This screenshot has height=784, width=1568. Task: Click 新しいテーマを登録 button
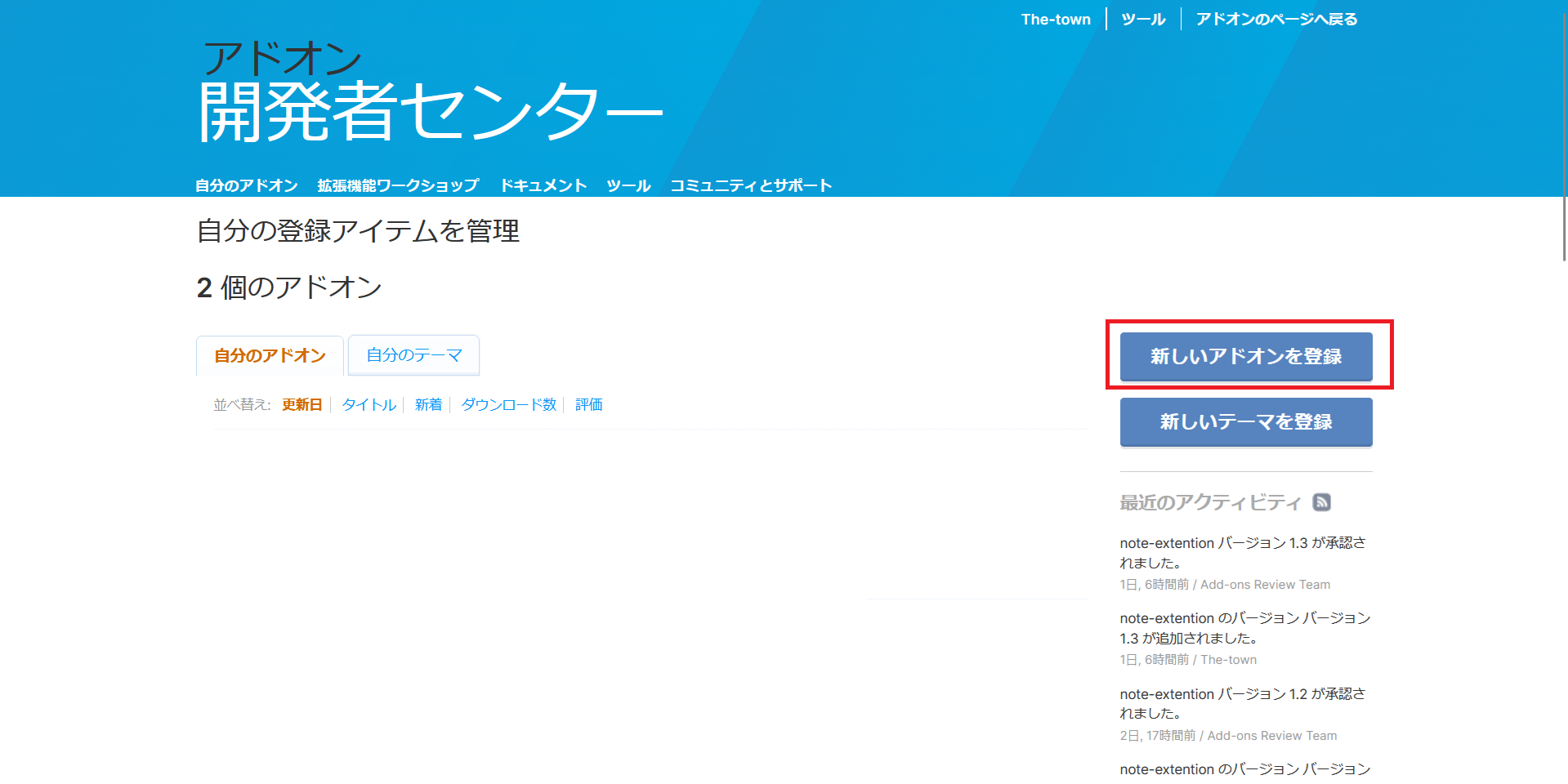[1246, 421]
